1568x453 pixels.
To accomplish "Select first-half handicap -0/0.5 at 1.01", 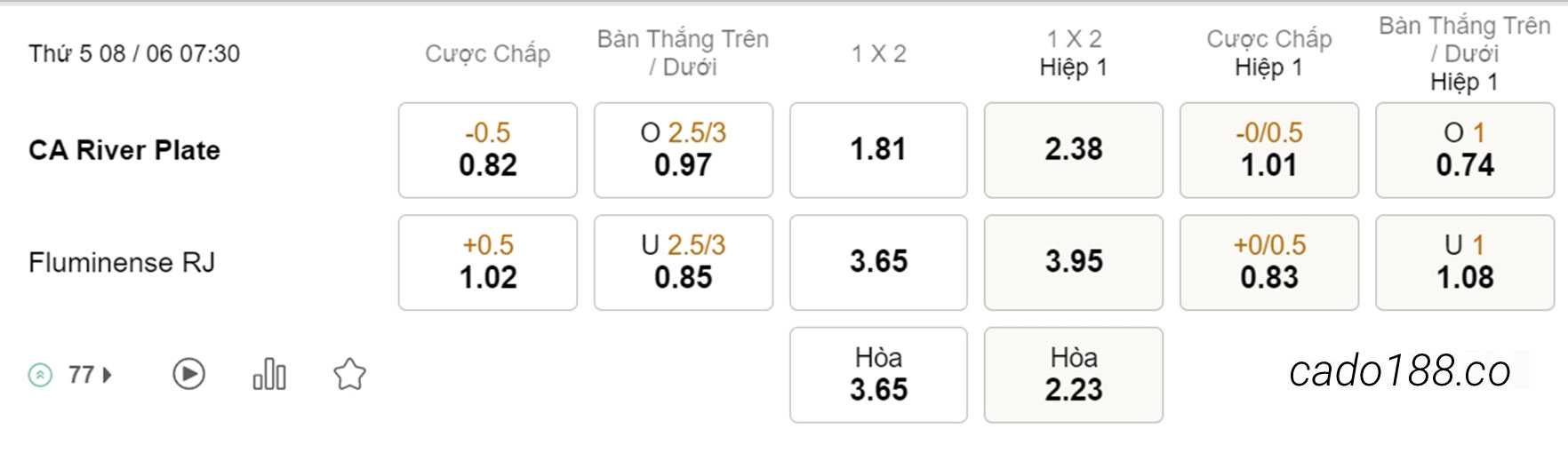I will (1269, 150).
